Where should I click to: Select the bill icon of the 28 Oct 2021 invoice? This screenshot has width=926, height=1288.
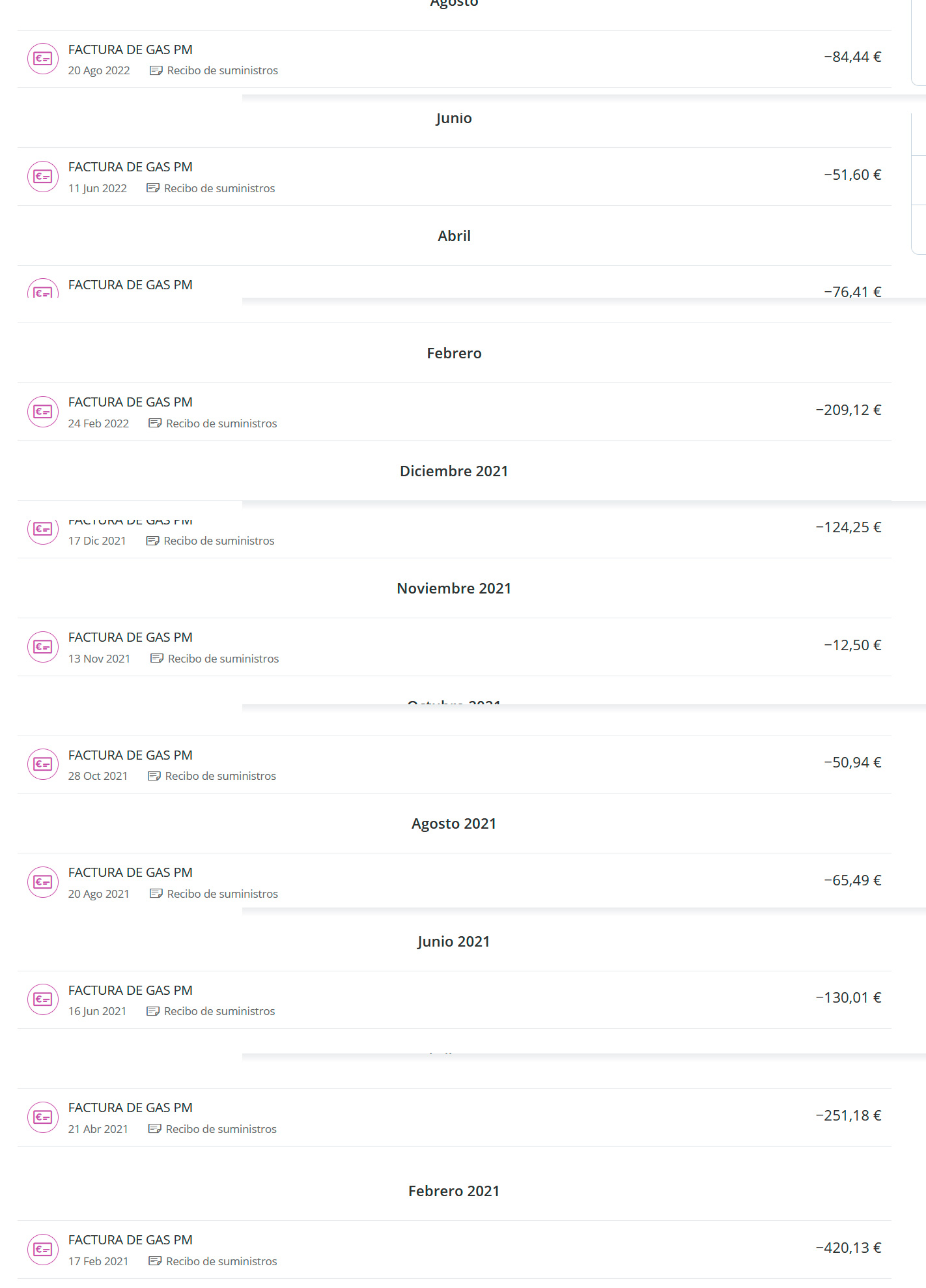pos(43,764)
